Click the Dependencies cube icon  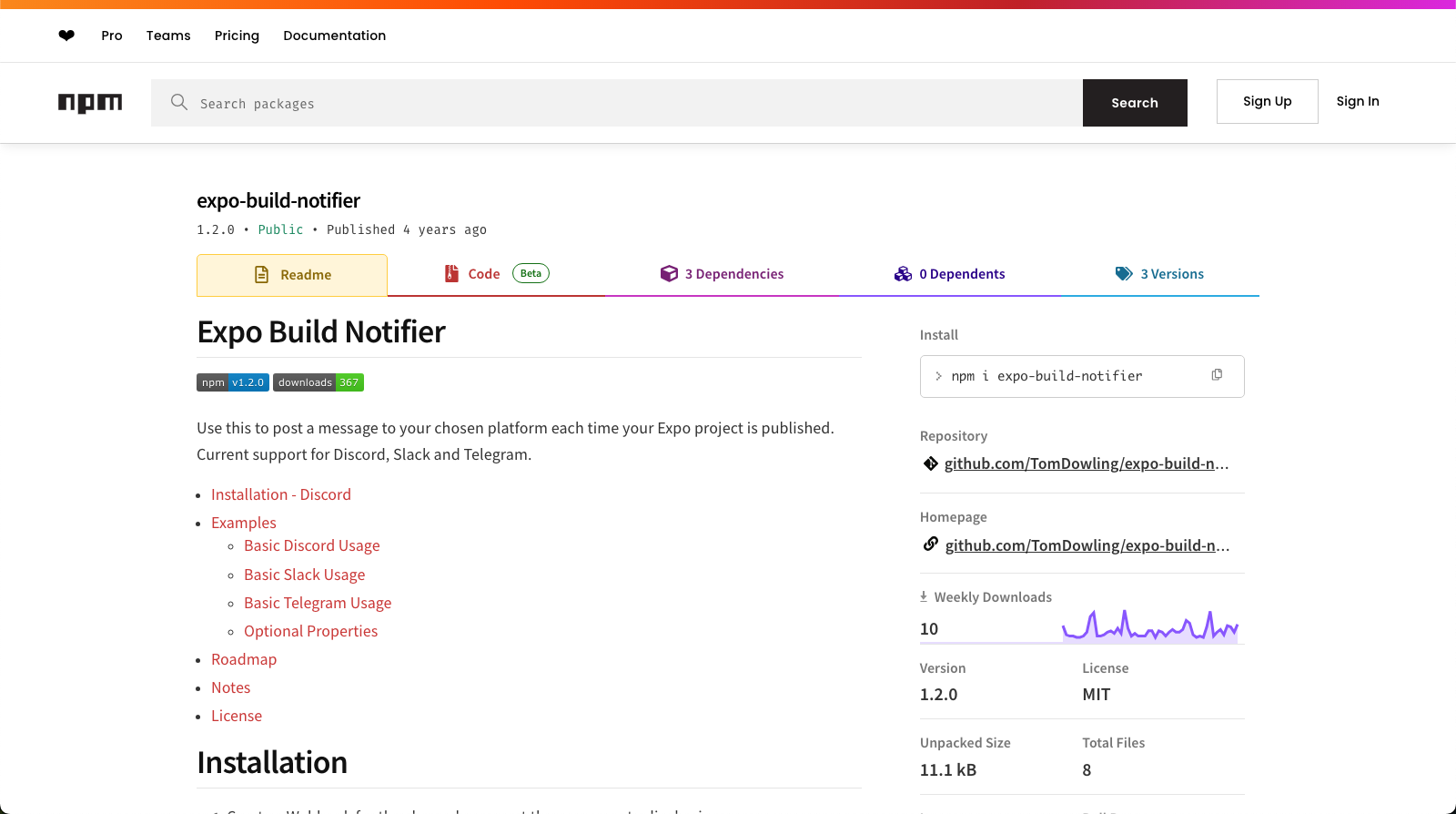point(669,273)
